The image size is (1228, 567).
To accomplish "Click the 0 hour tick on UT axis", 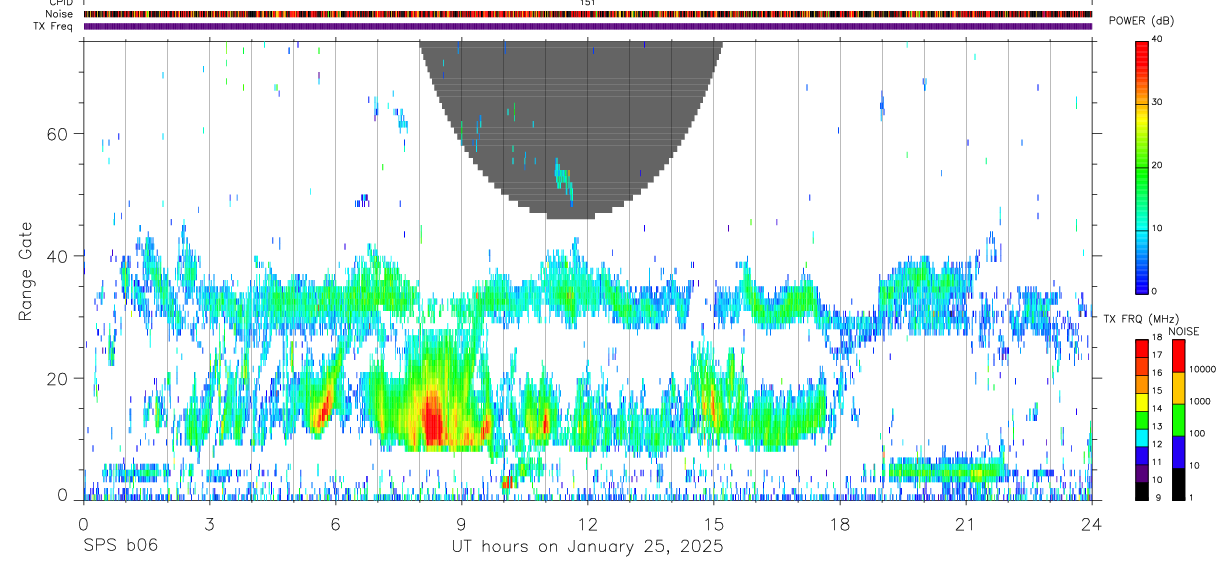I will (x=84, y=522).
